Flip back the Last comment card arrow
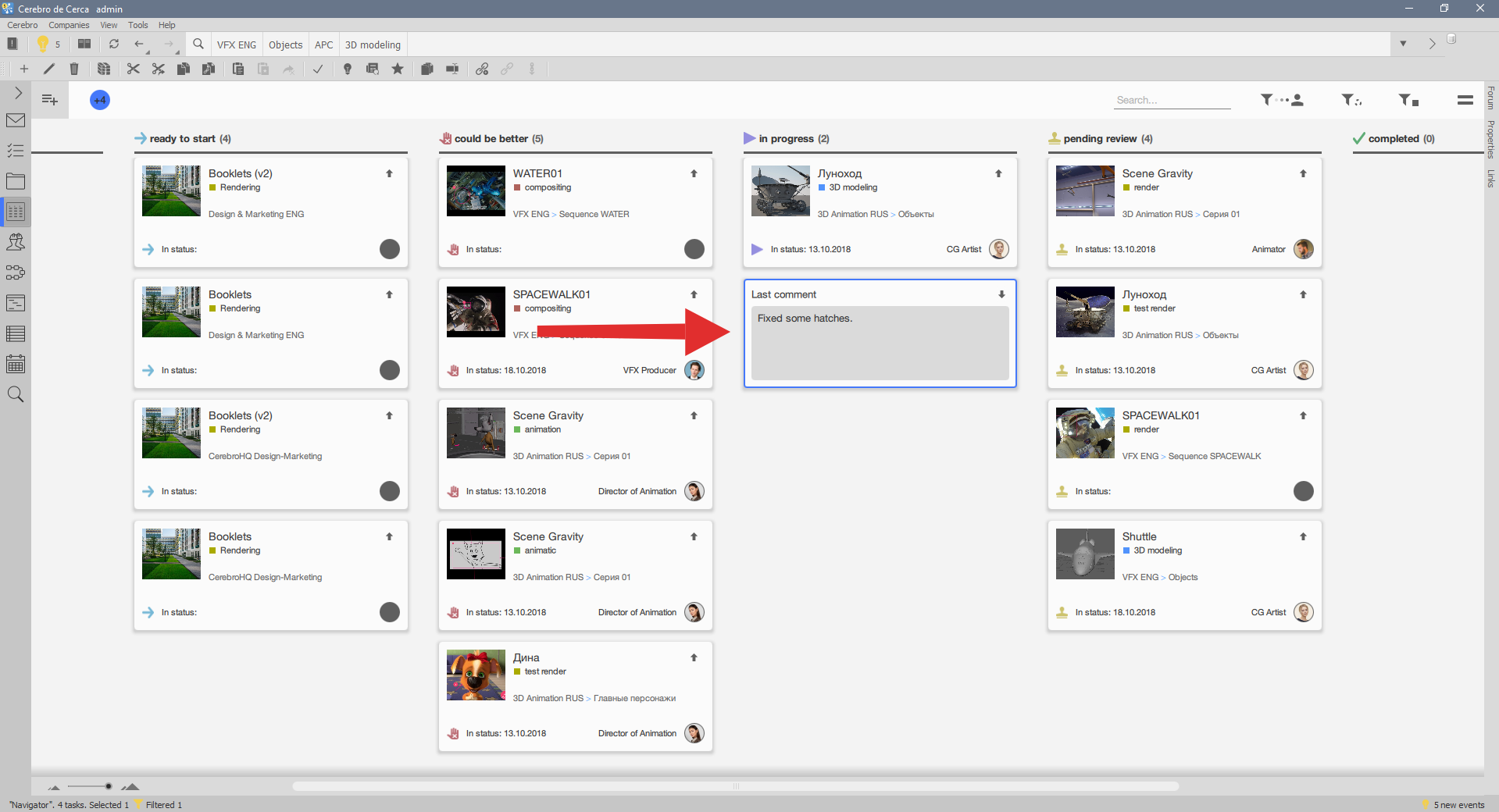This screenshot has width=1499, height=812. [1001, 294]
